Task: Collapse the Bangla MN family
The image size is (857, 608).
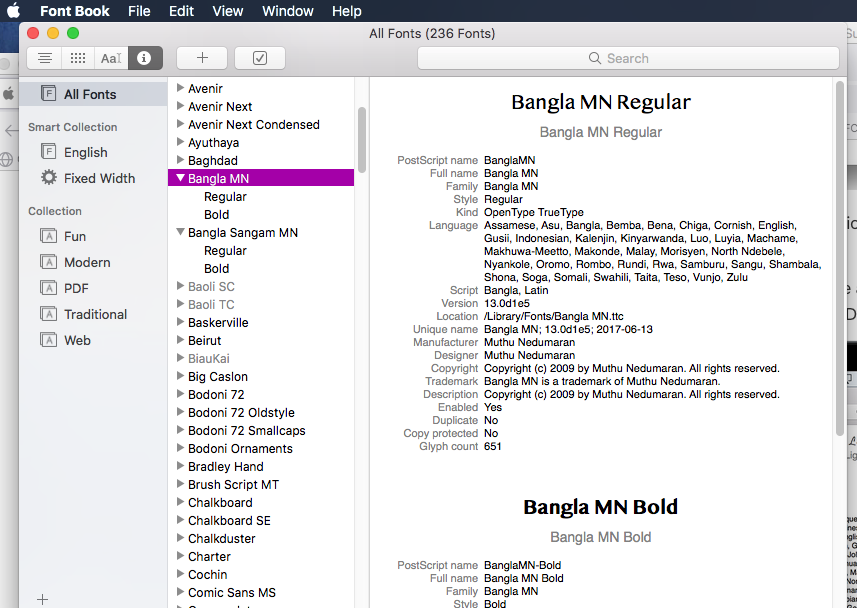Action: [x=180, y=178]
